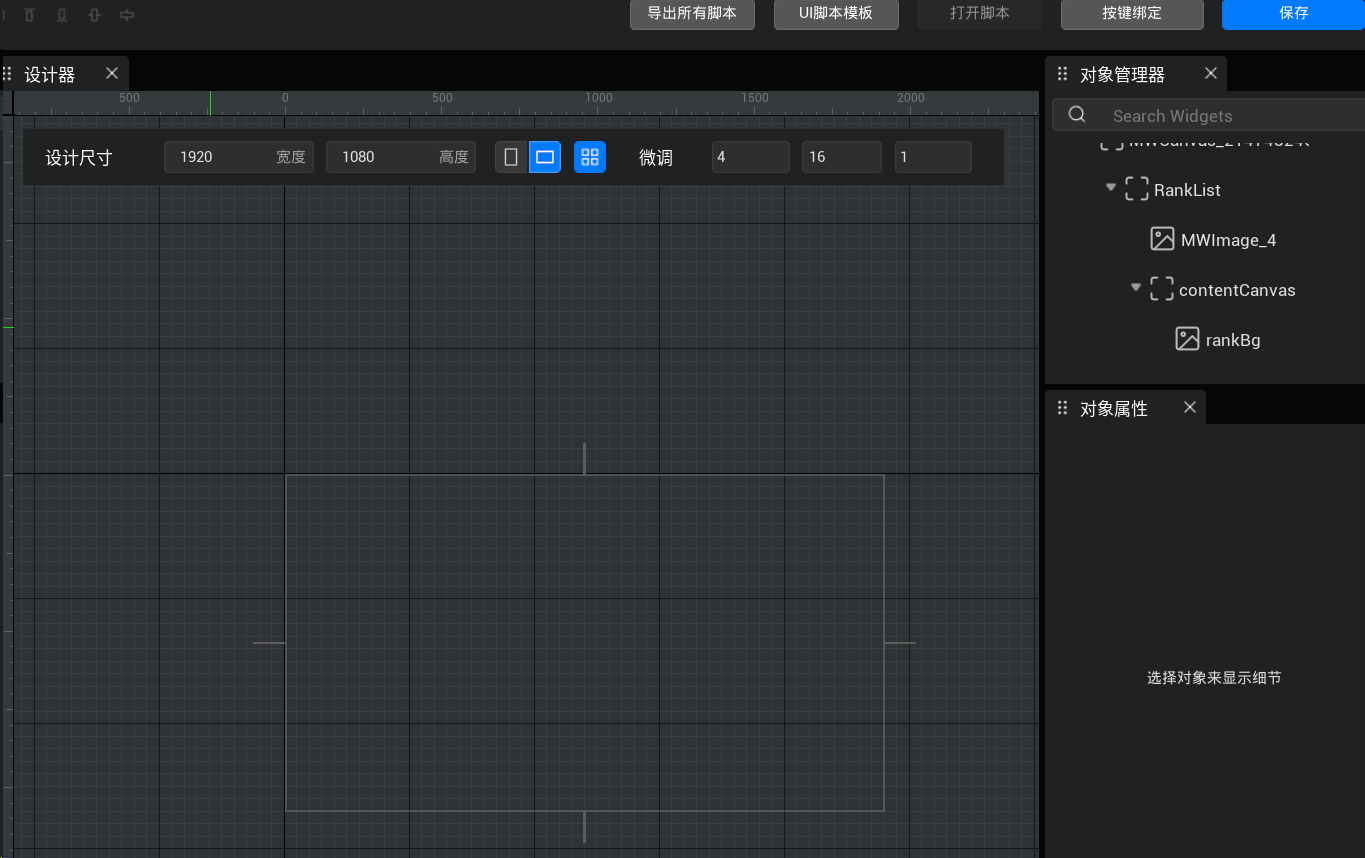Close the 对象管理器 tab

[x=1211, y=73]
